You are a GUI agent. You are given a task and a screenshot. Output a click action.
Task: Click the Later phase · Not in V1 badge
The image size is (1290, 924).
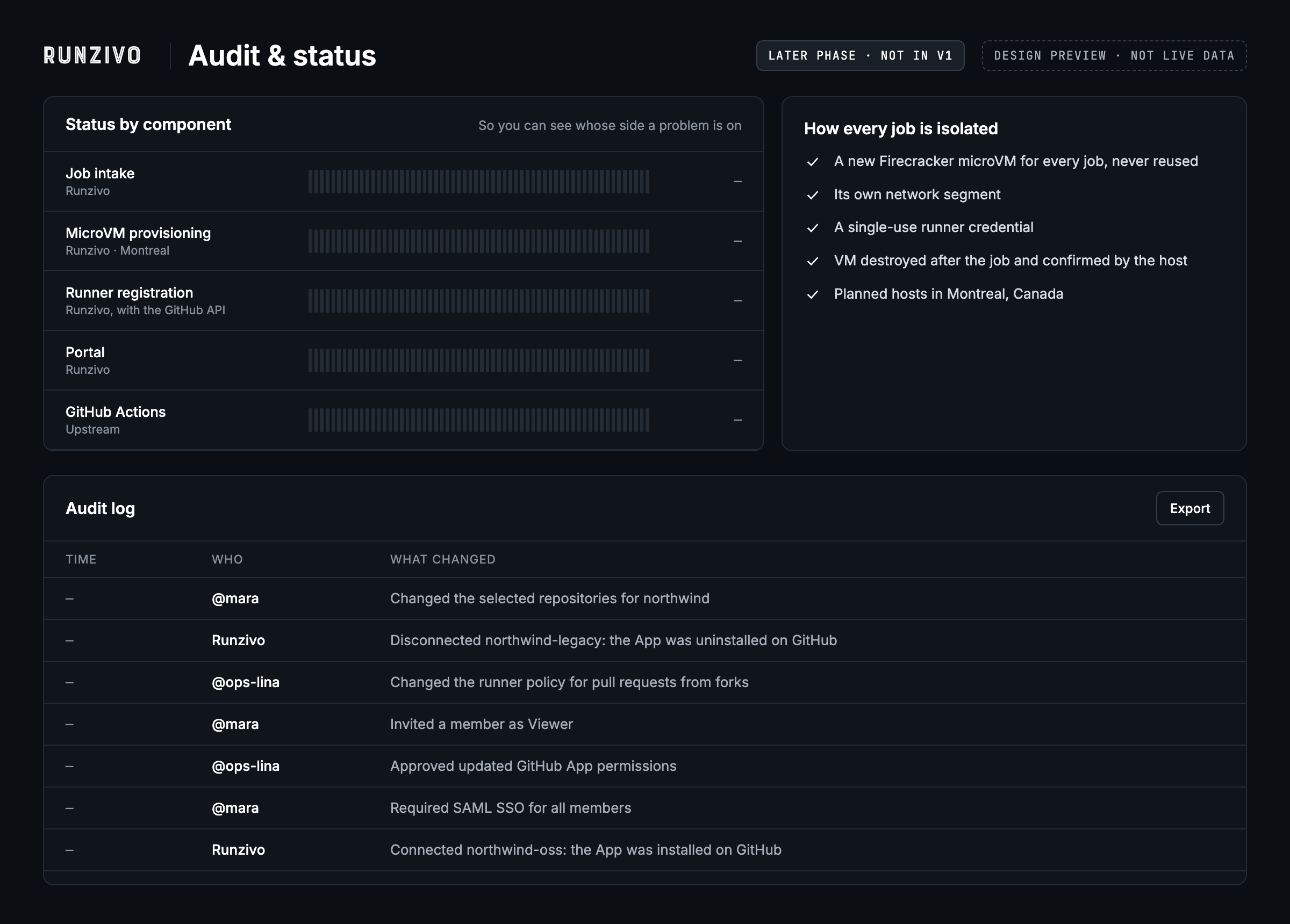tap(860, 56)
